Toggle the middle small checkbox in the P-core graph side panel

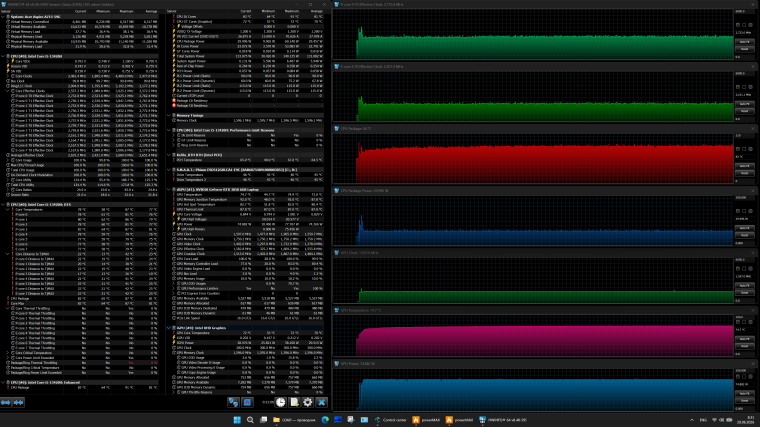pyautogui.click(x=744, y=25)
